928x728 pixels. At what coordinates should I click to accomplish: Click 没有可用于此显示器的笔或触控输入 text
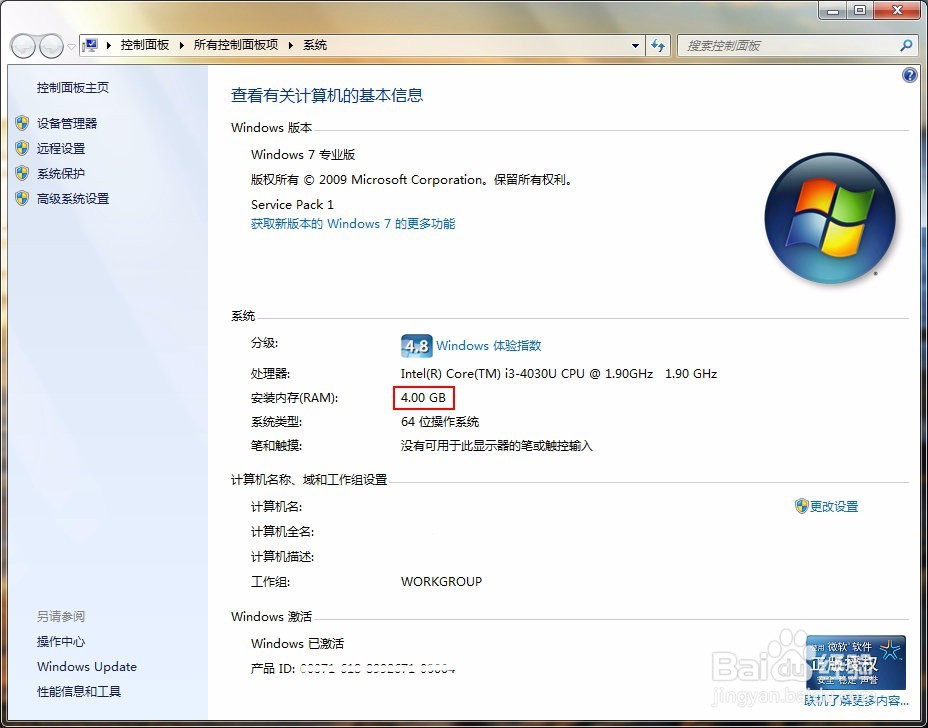[497, 446]
